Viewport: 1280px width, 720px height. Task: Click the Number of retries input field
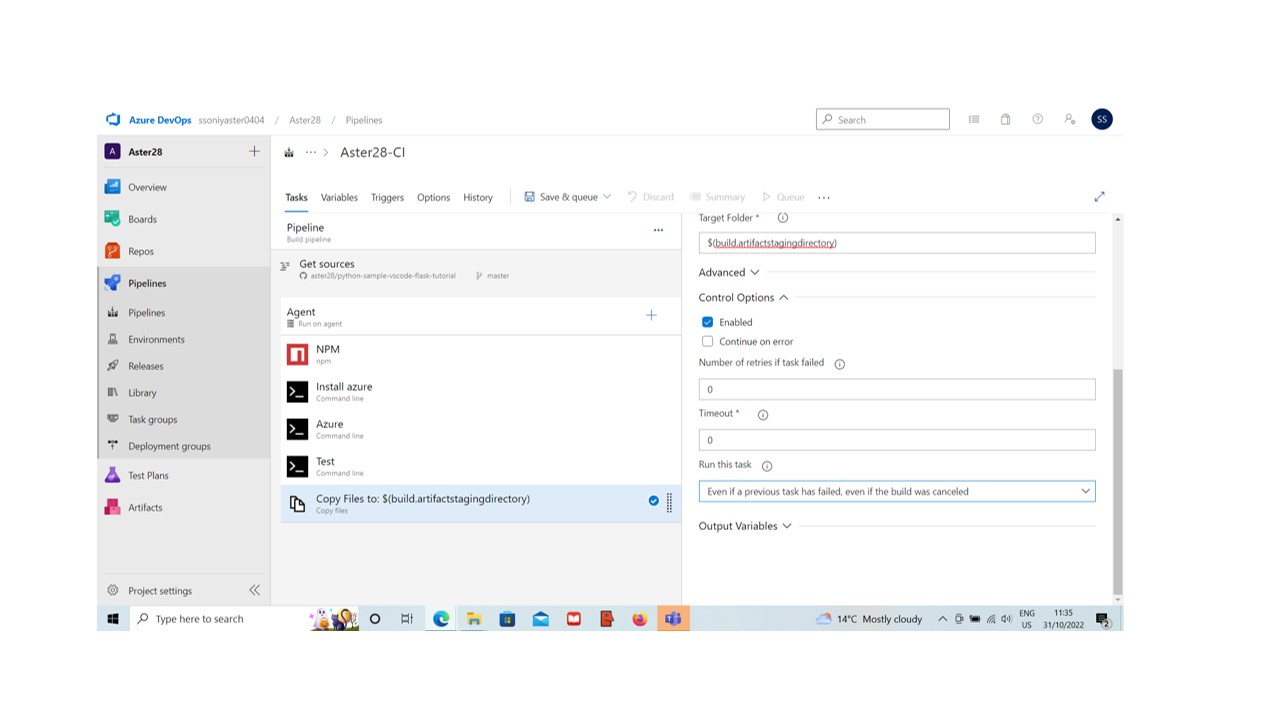pyautogui.click(x=897, y=389)
